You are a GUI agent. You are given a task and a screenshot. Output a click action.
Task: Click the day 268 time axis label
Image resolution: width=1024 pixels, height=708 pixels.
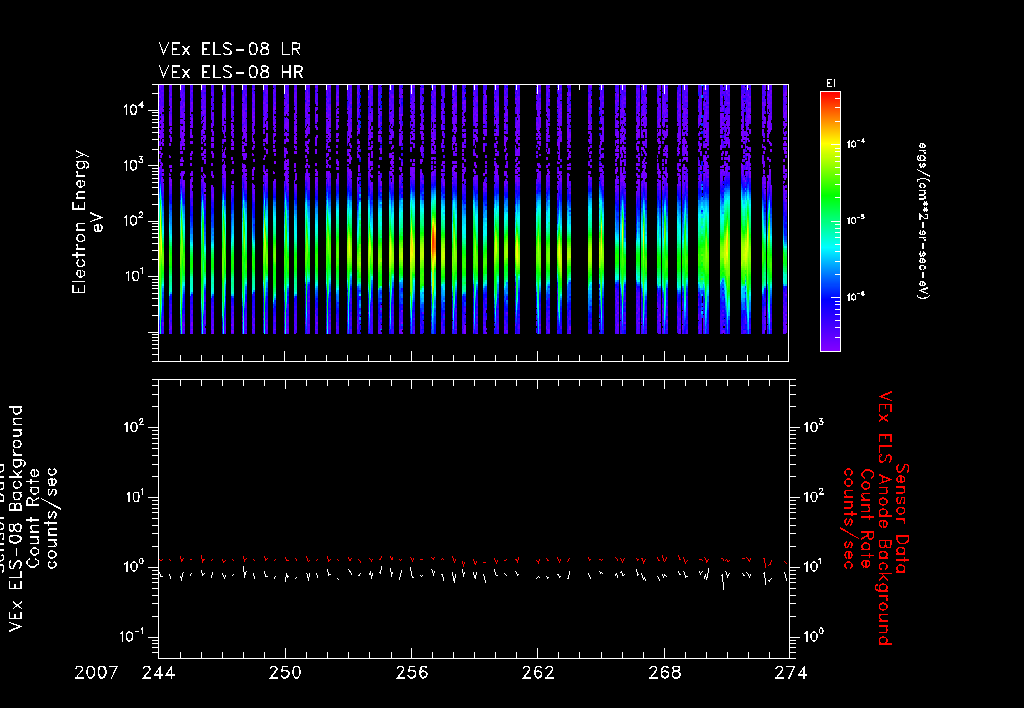(664, 673)
